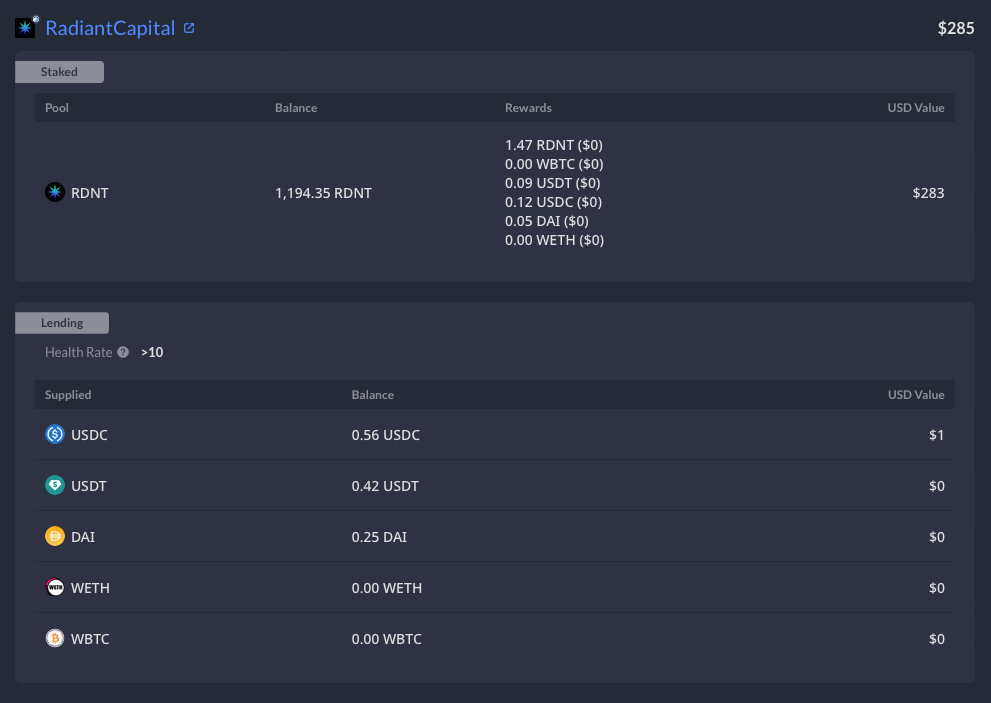Viewport: 991px width, 703px height.
Task: Click the 0.00 WBTC ($0) reward
Action: coord(554,164)
